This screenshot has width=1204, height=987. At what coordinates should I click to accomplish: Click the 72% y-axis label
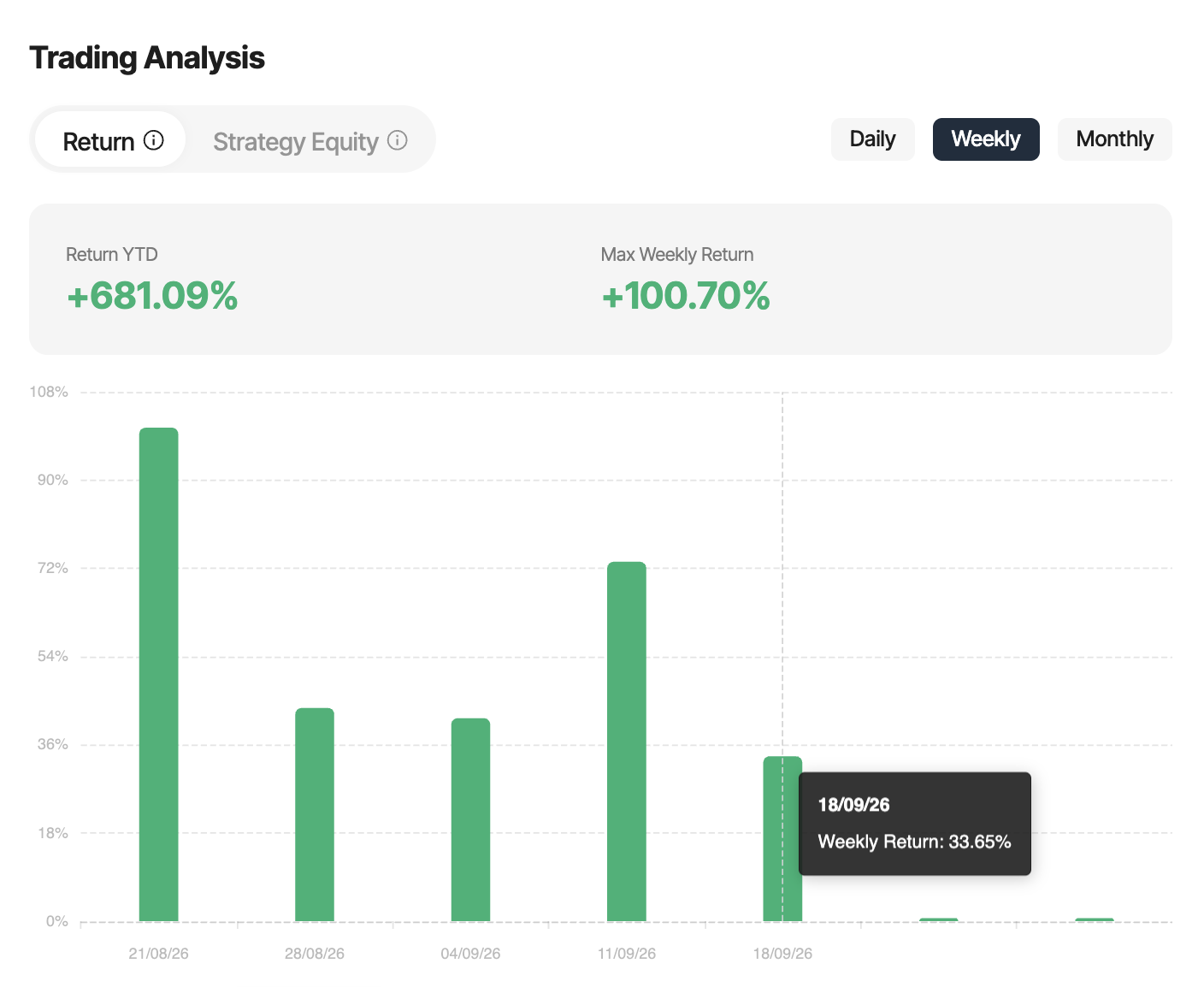52,568
